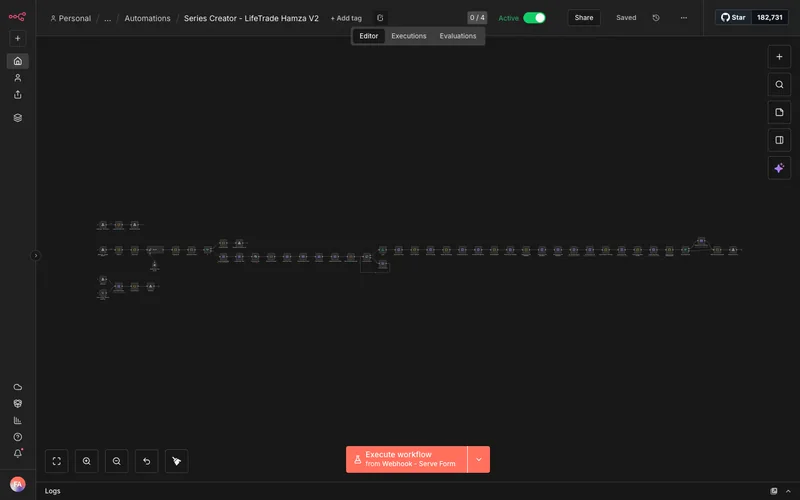Open the AI assistant sparkle icon
The width and height of the screenshot is (800, 500).
point(779,168)
